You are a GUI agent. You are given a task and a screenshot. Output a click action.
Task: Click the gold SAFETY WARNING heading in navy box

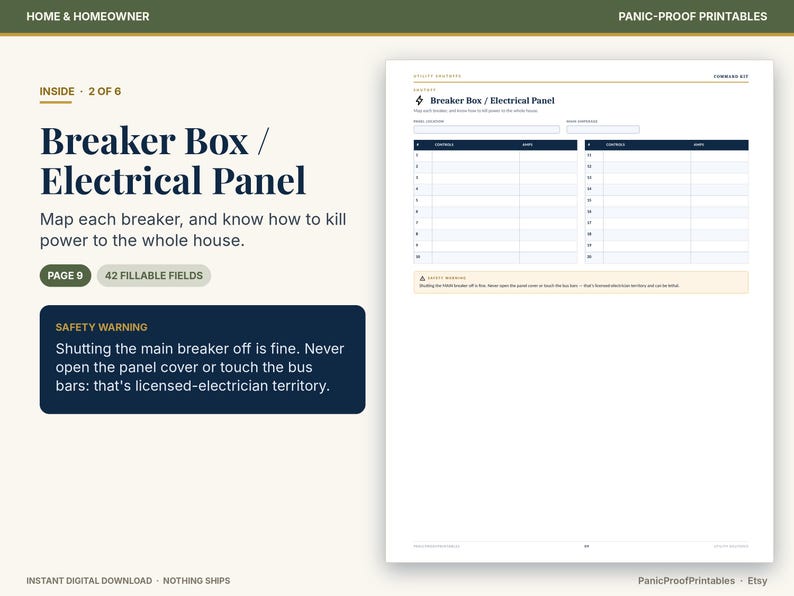(102, 327)
